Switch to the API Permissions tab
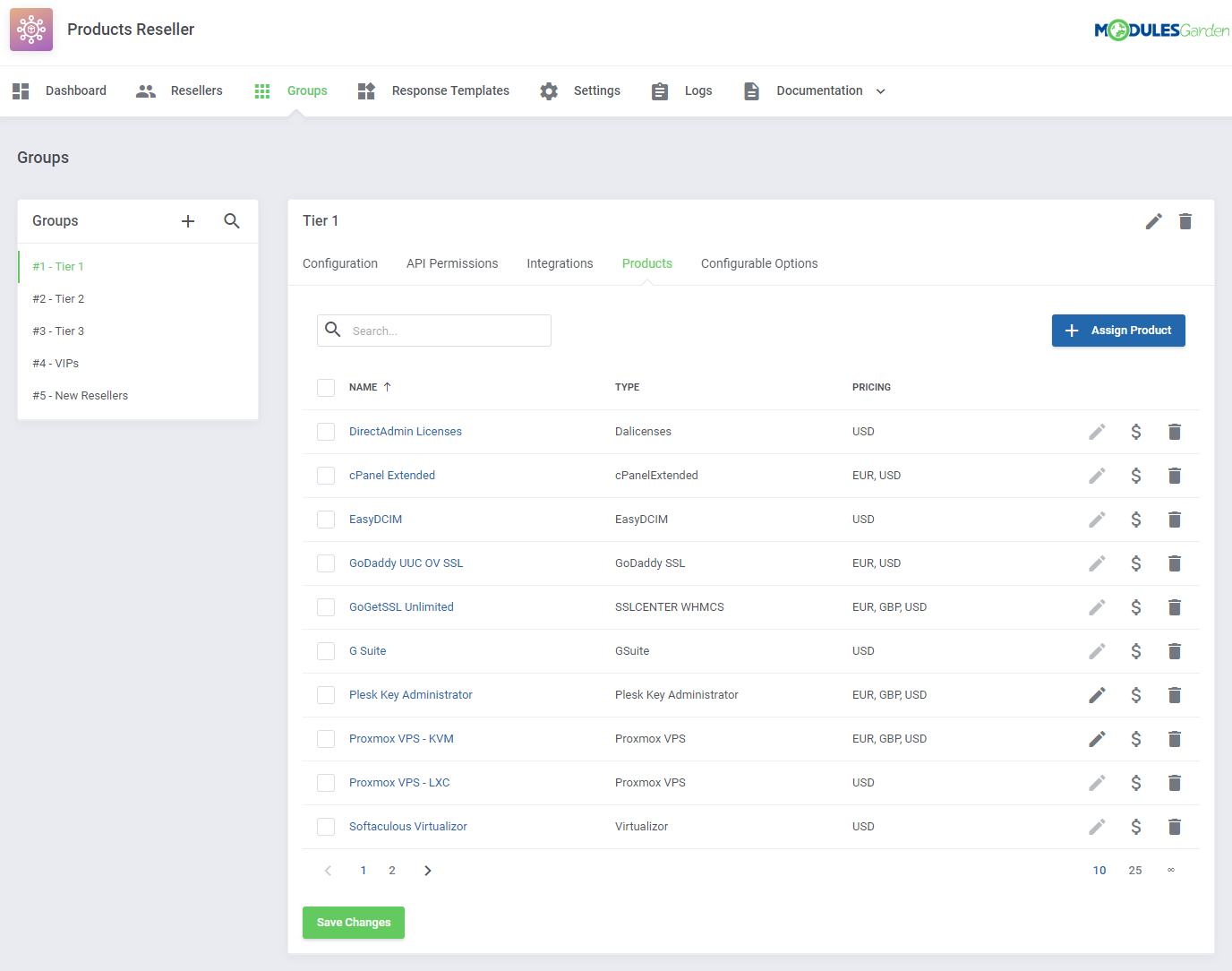1232x971 pixels. 452,263
